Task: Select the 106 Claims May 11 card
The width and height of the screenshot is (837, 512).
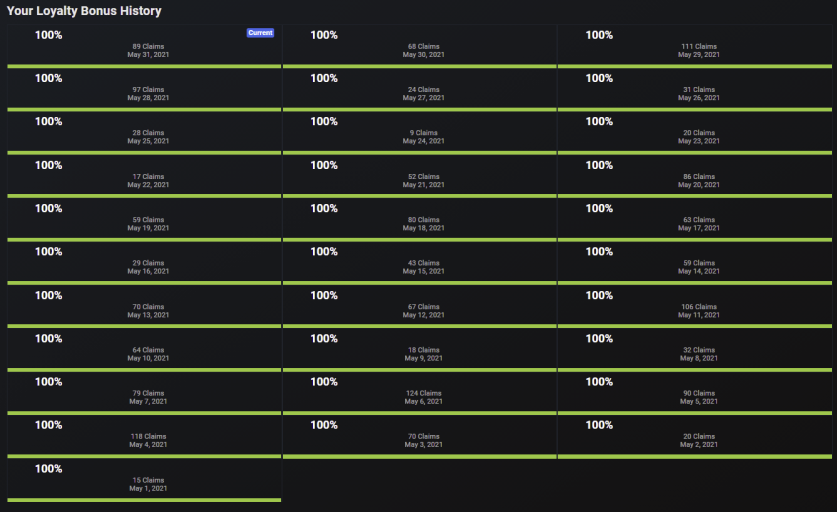Action: 695,307
